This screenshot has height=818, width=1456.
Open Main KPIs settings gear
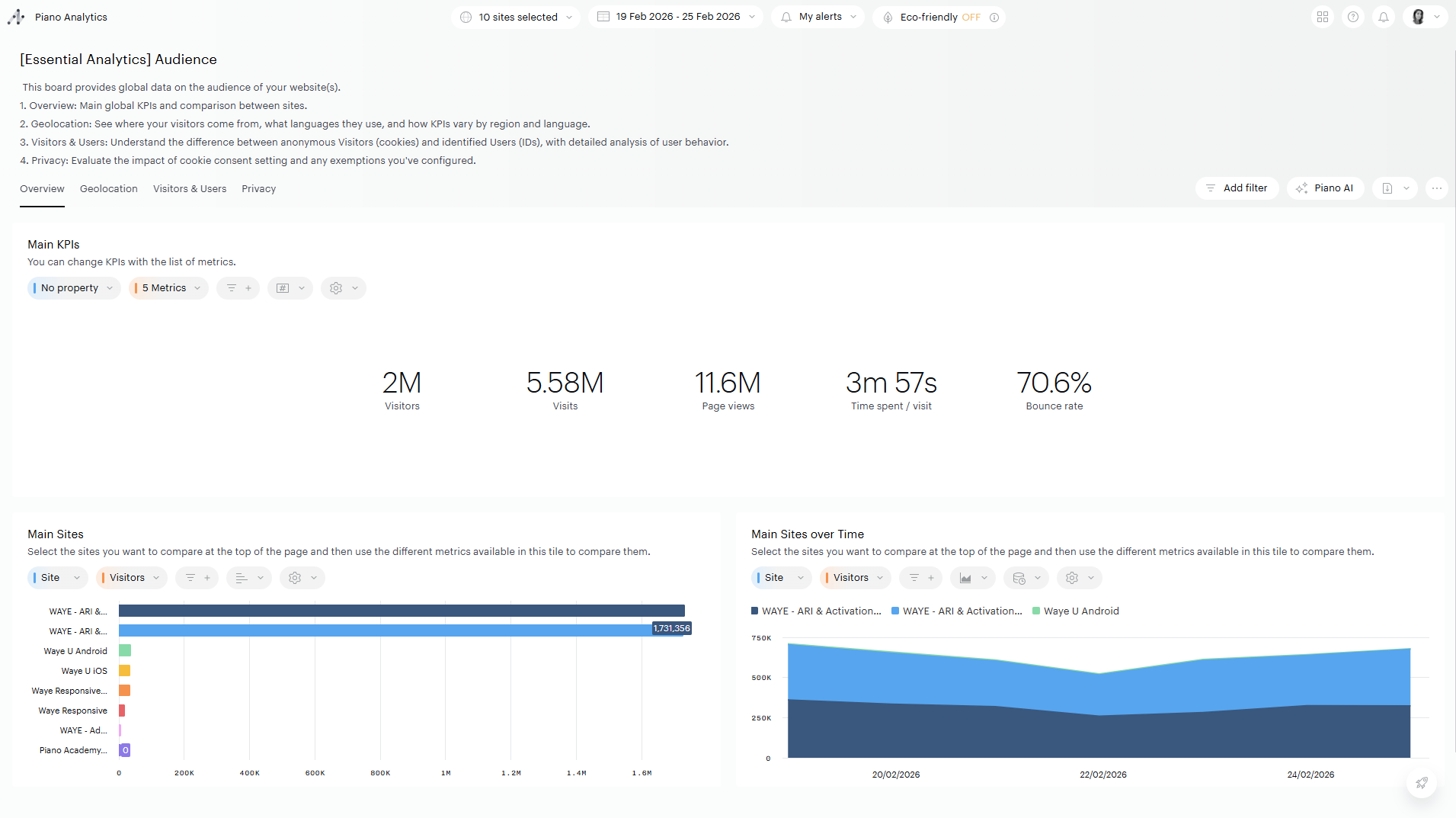coord(336,288)
